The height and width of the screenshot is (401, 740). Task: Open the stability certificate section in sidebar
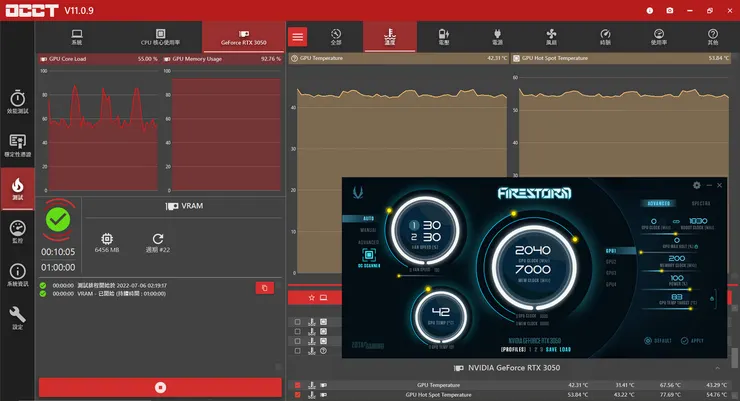[x=17, y=145]
